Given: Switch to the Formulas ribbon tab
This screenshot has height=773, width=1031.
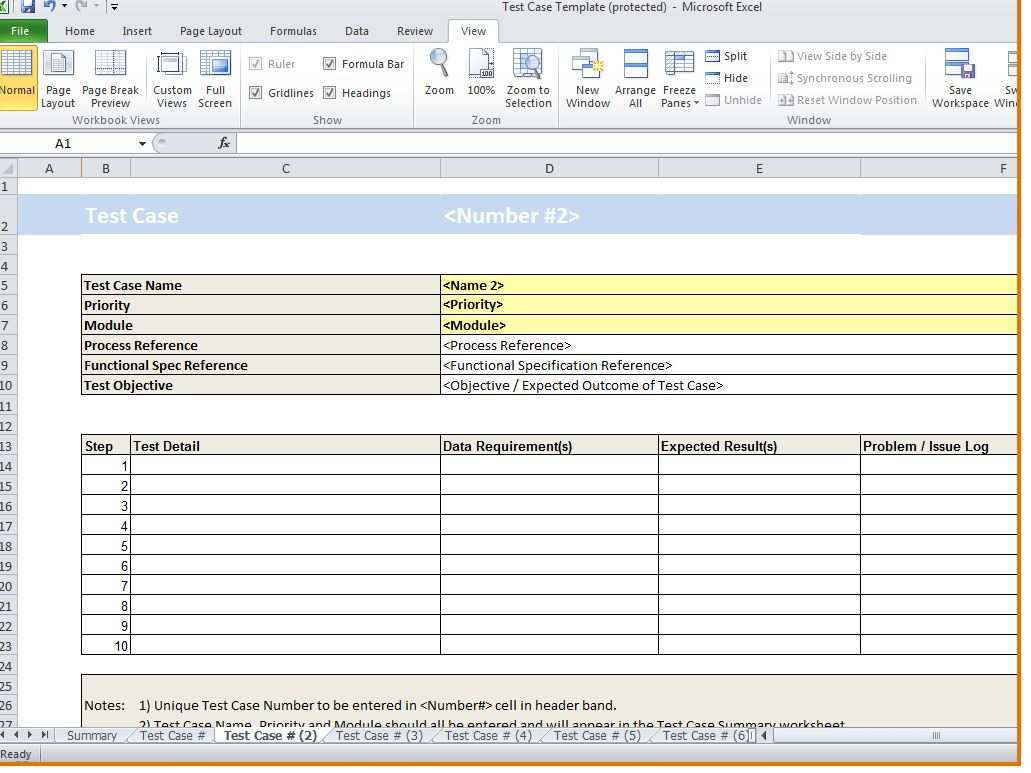Looking at the screenshot, I should [293, 31].
